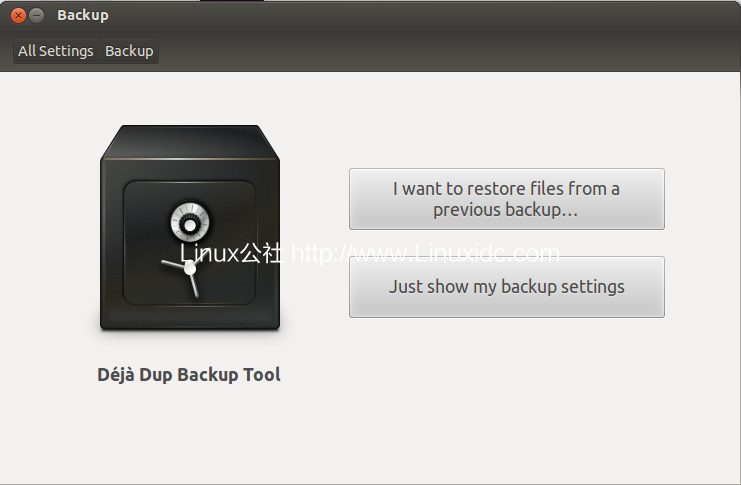Screen dimensions: 741x485
Task: Choose to restore files from a previous backup
Action: [x=506, y=199]
